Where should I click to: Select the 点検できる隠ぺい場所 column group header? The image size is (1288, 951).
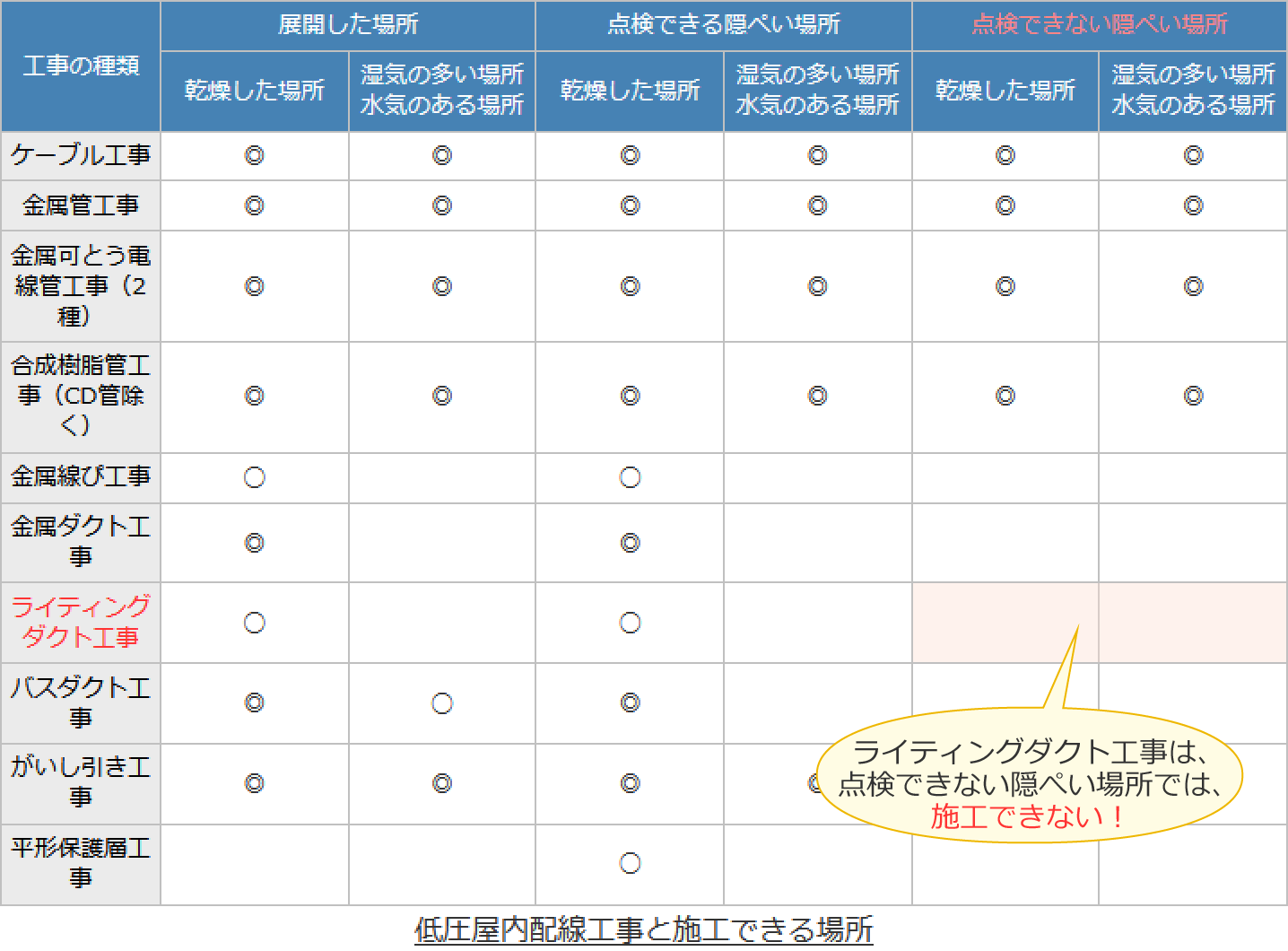click(x=723, y=24)
